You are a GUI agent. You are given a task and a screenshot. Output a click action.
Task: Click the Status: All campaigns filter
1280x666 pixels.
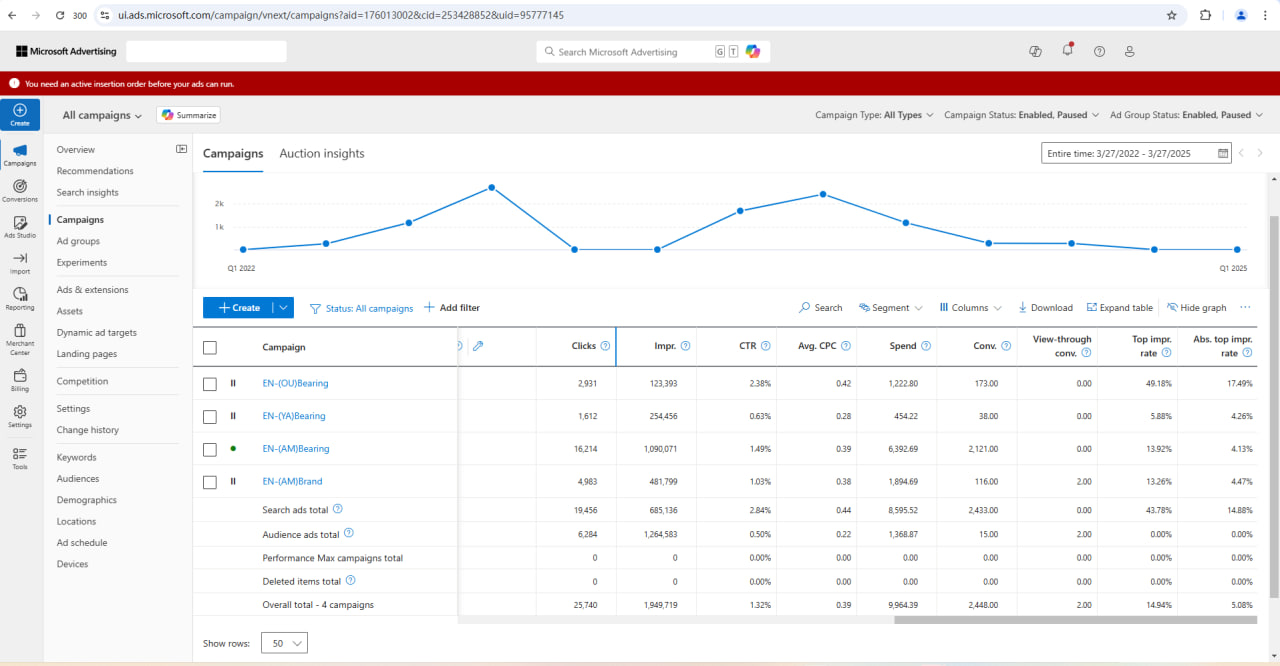click(x=361, y=308)
